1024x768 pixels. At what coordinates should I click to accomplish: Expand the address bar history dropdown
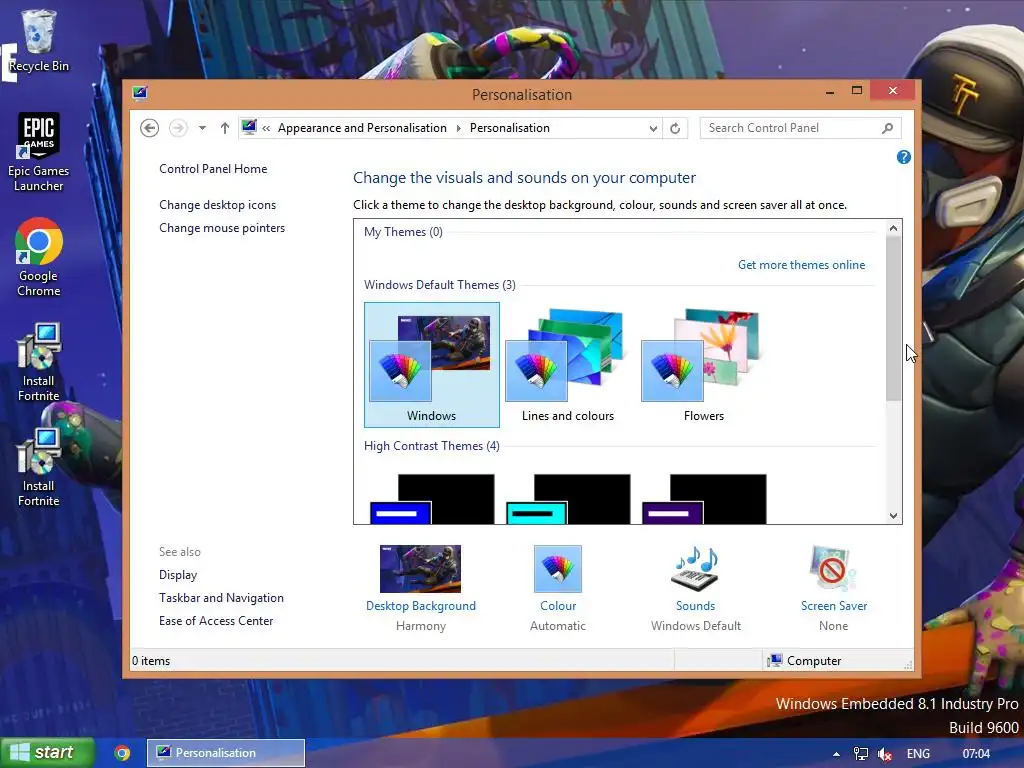(x=653, y=128)
